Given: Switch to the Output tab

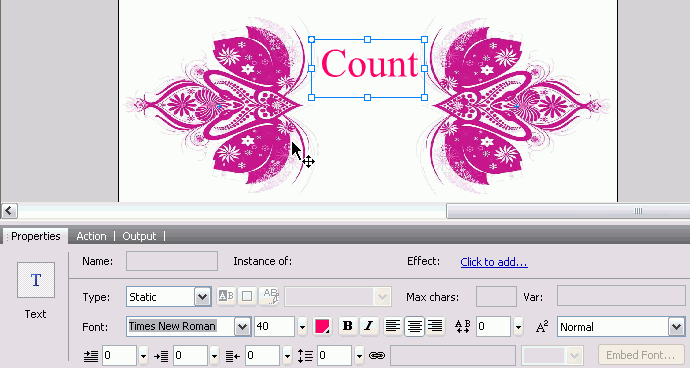Looking at the screenshot, I should (x=139, y=236).
